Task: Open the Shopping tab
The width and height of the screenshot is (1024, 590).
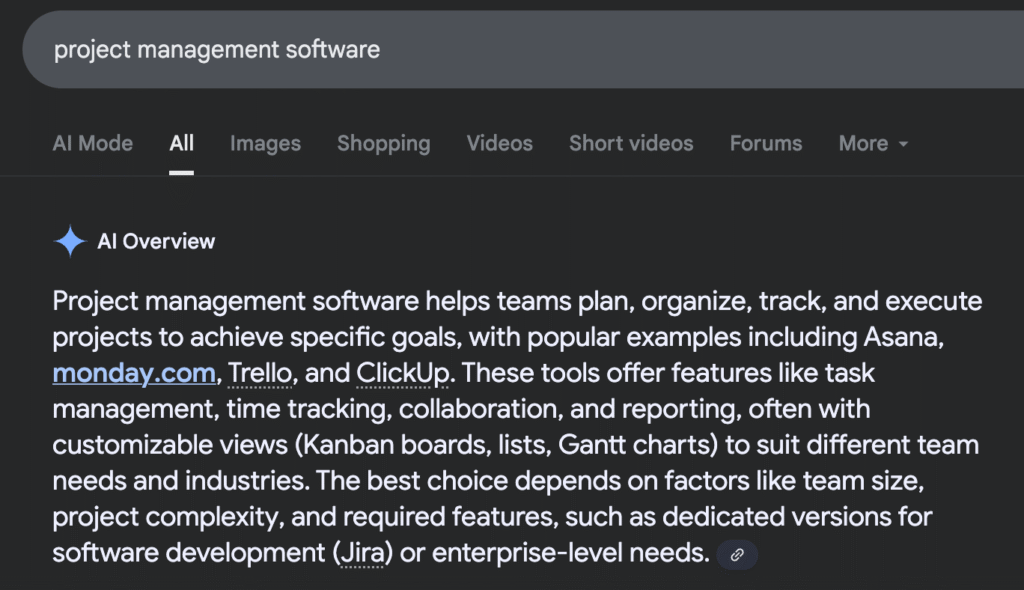Action: click(383, 143)
